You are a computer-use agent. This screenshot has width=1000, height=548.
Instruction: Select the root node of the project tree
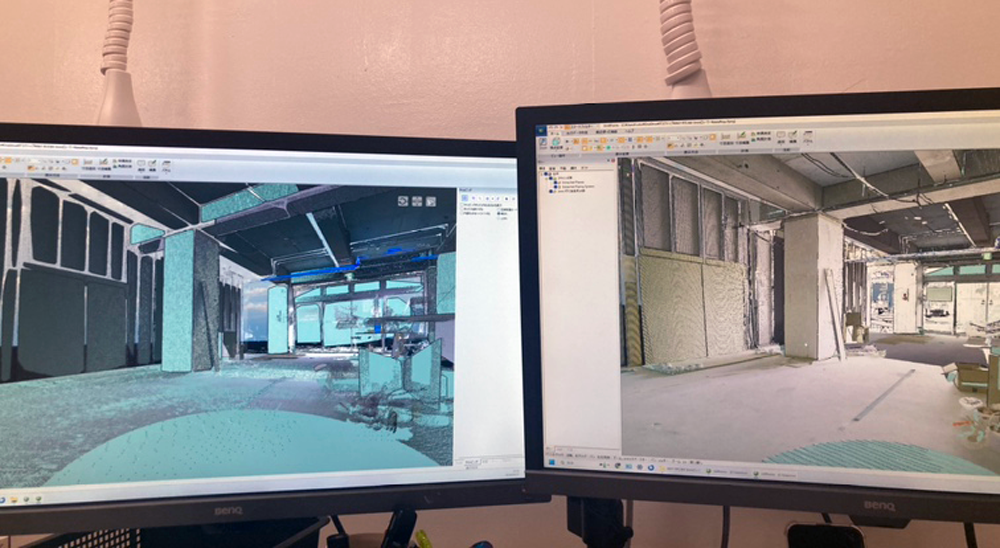pyautogui.click(x=556, y=174)
